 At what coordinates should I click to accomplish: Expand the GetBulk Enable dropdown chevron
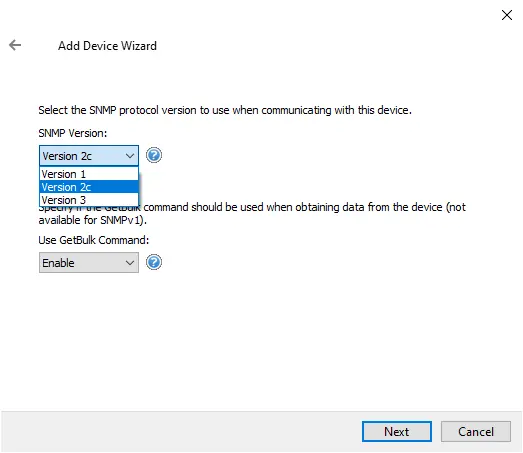pyautogui.click(x=130, y=263)
